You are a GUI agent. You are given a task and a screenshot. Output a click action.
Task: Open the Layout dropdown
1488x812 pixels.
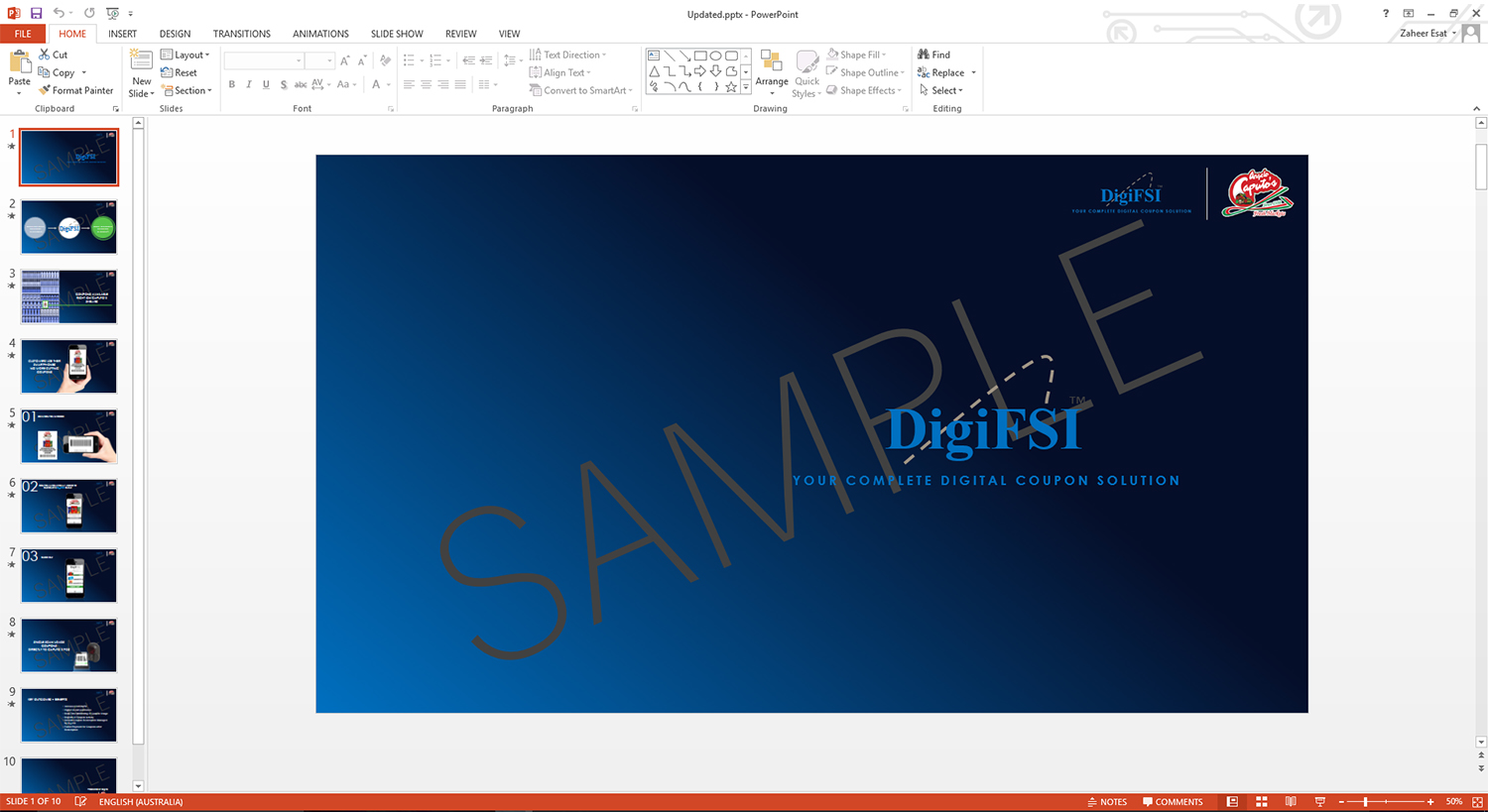coord(185,55)
